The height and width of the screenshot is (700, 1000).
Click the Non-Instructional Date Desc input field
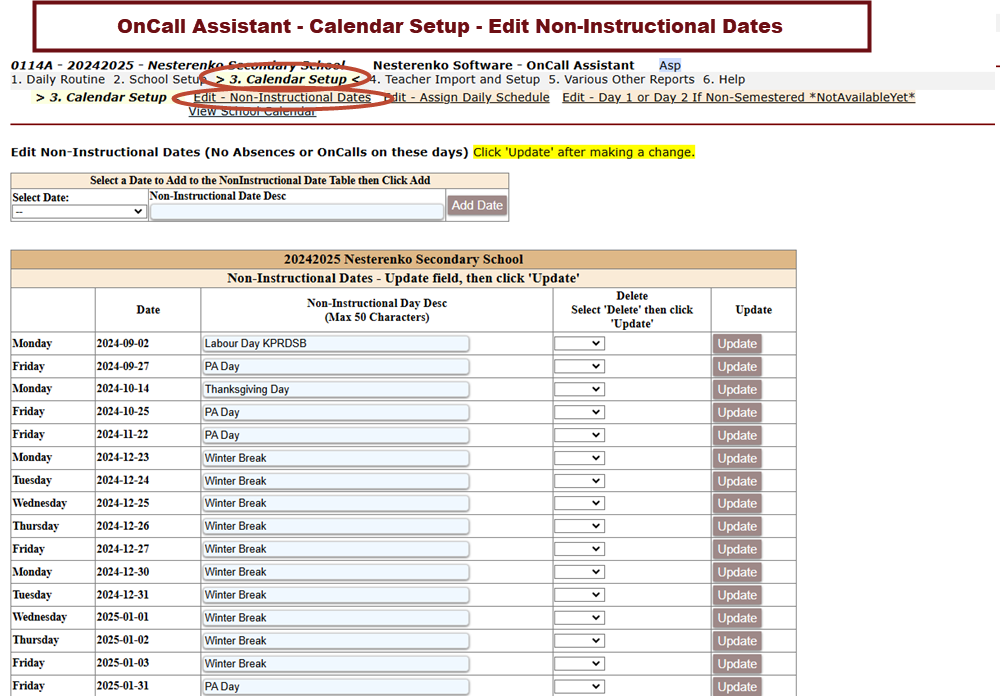296,212
